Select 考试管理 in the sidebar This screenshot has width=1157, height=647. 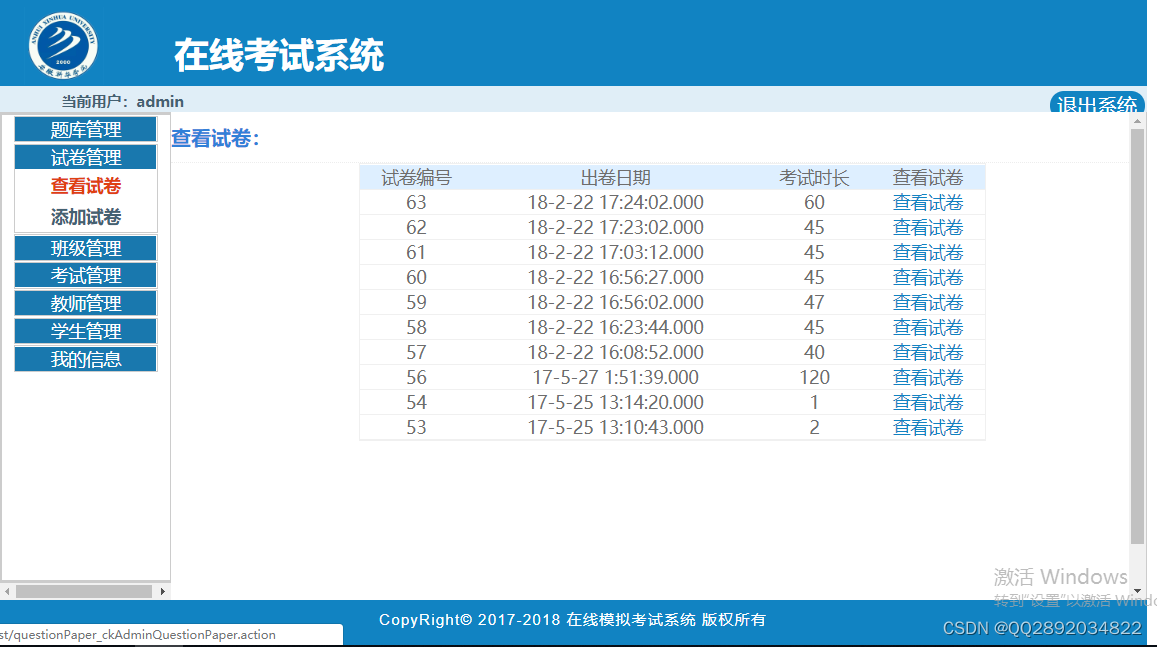tap(85, 275)
